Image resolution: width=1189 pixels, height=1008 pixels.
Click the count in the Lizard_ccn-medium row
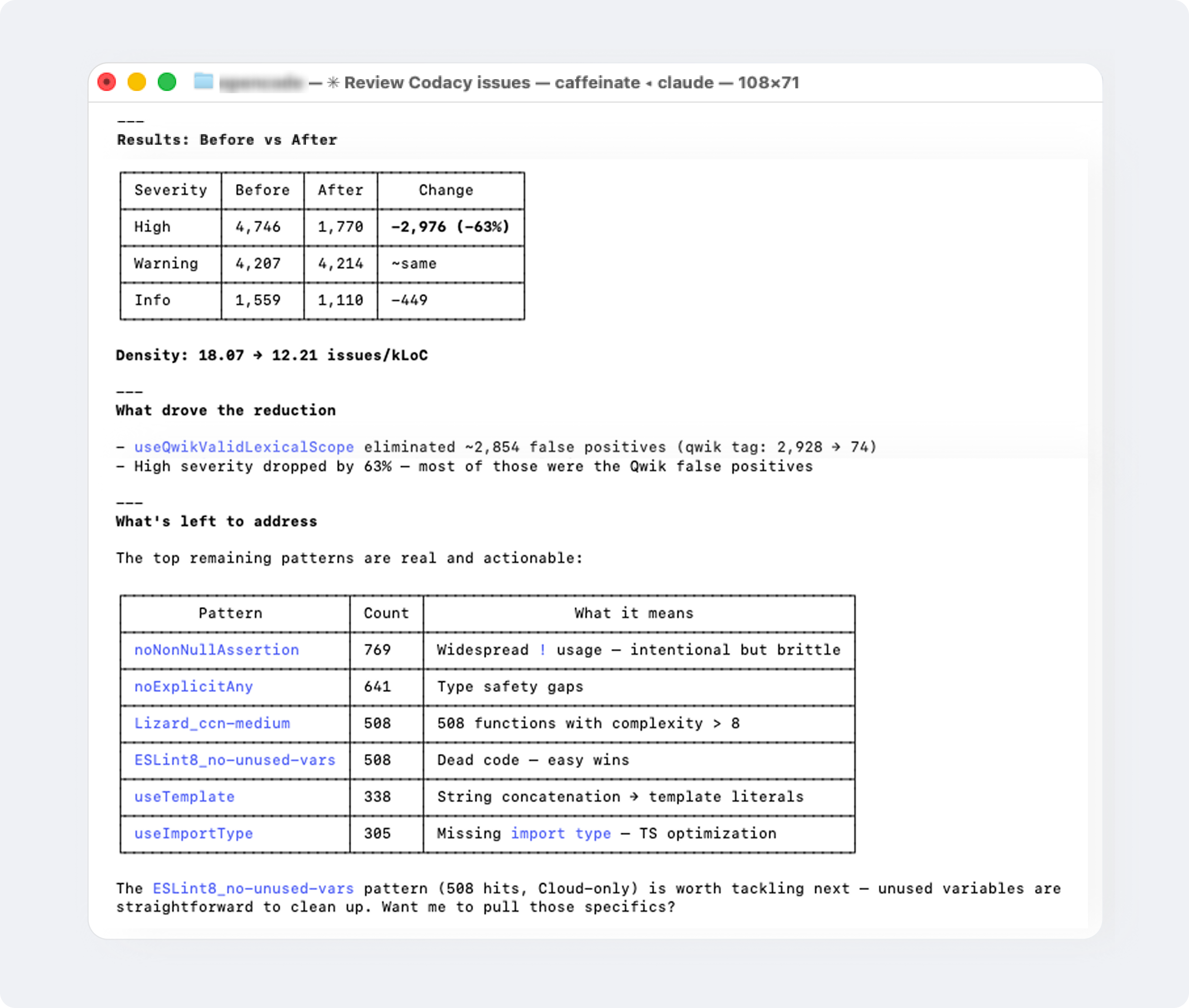[378, 723]
